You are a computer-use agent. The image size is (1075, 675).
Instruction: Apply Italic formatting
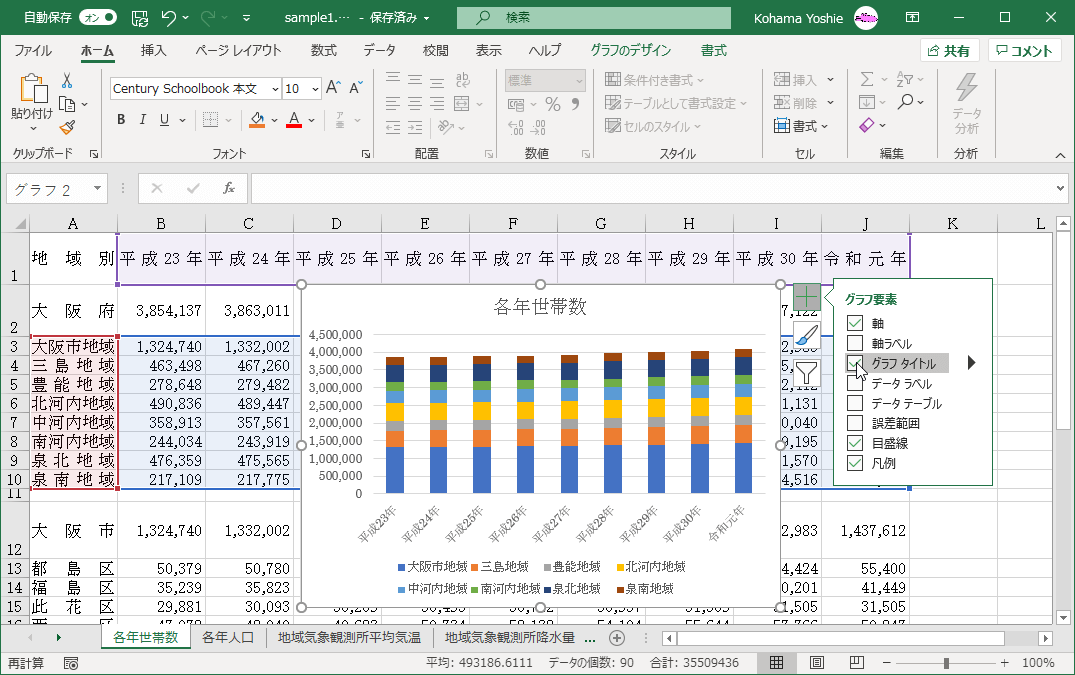pos(144,120)
